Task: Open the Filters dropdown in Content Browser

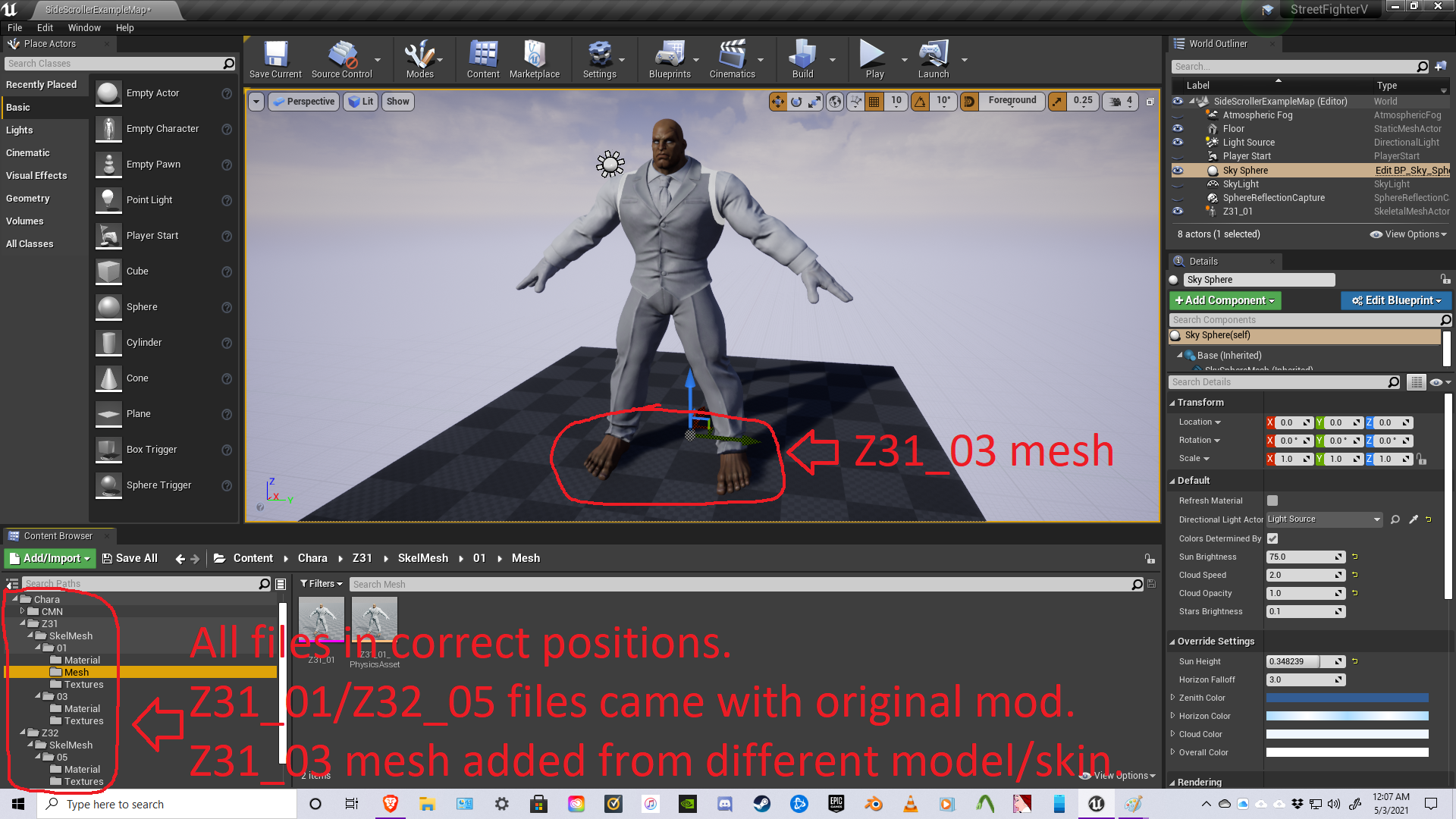Action: (x=322, y=584)
